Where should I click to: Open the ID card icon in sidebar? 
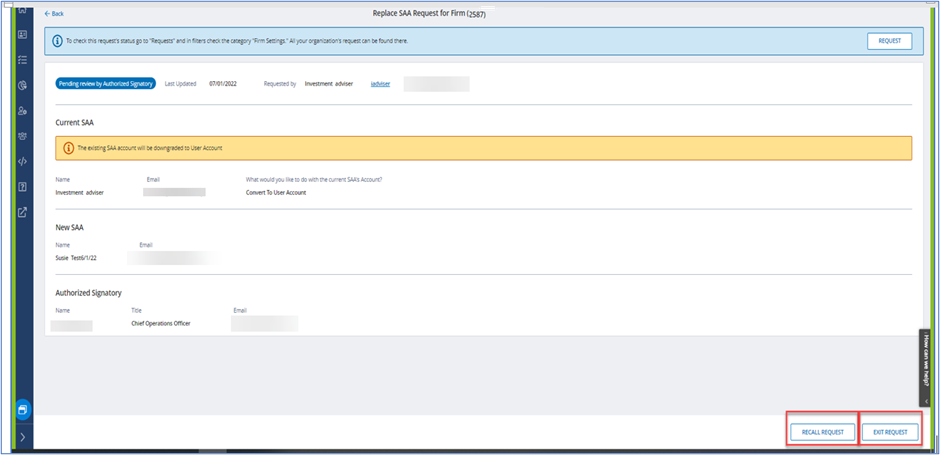coord(22,35)
